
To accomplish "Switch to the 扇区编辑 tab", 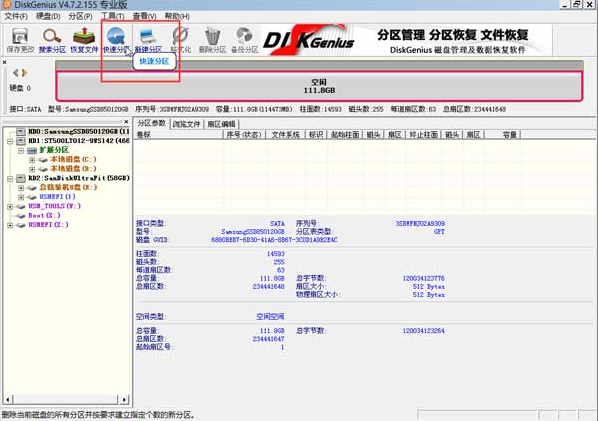I will (x=221, y=124).
